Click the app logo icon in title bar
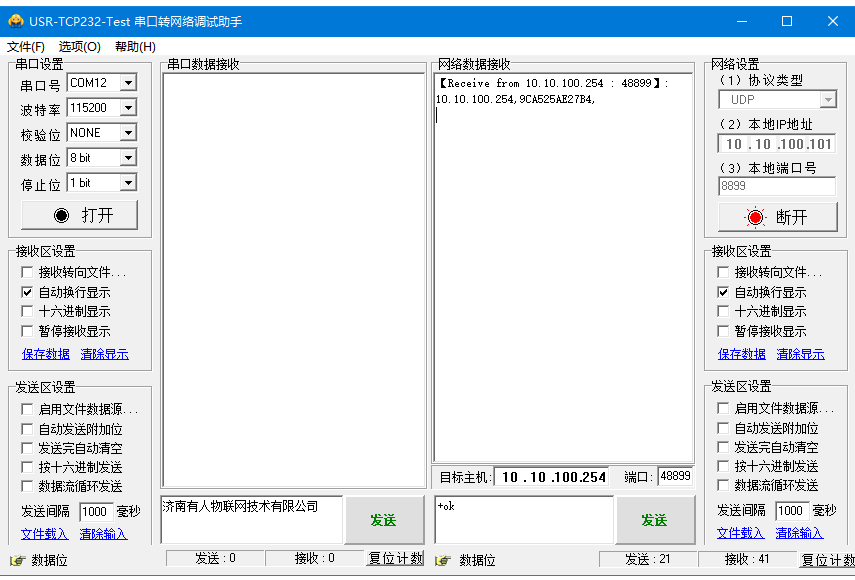This screenshot has height=580, width=855. (x=15, y=21)
